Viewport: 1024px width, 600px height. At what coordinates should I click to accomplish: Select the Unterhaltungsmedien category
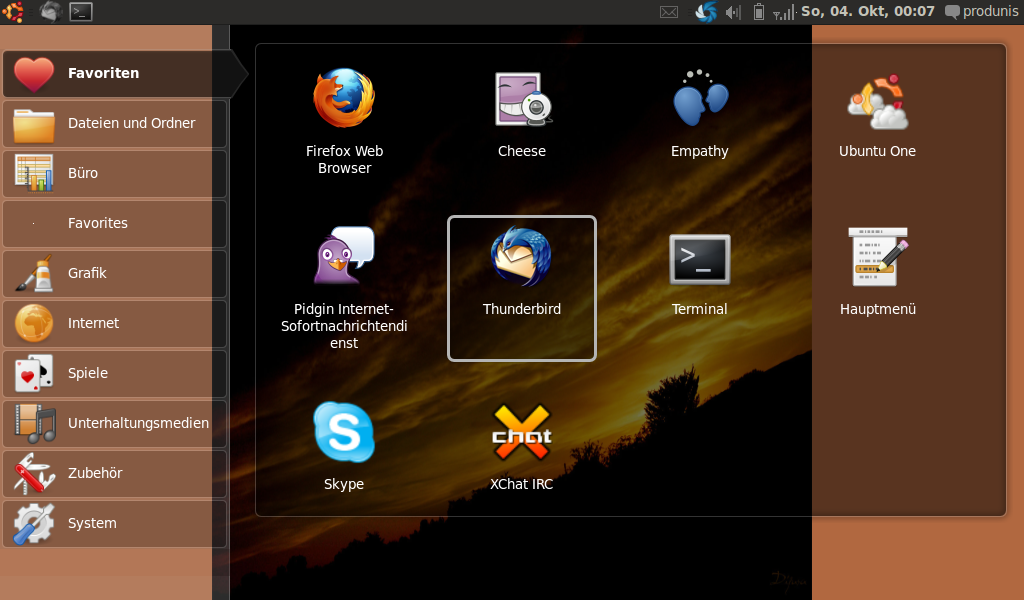[115, 424]
